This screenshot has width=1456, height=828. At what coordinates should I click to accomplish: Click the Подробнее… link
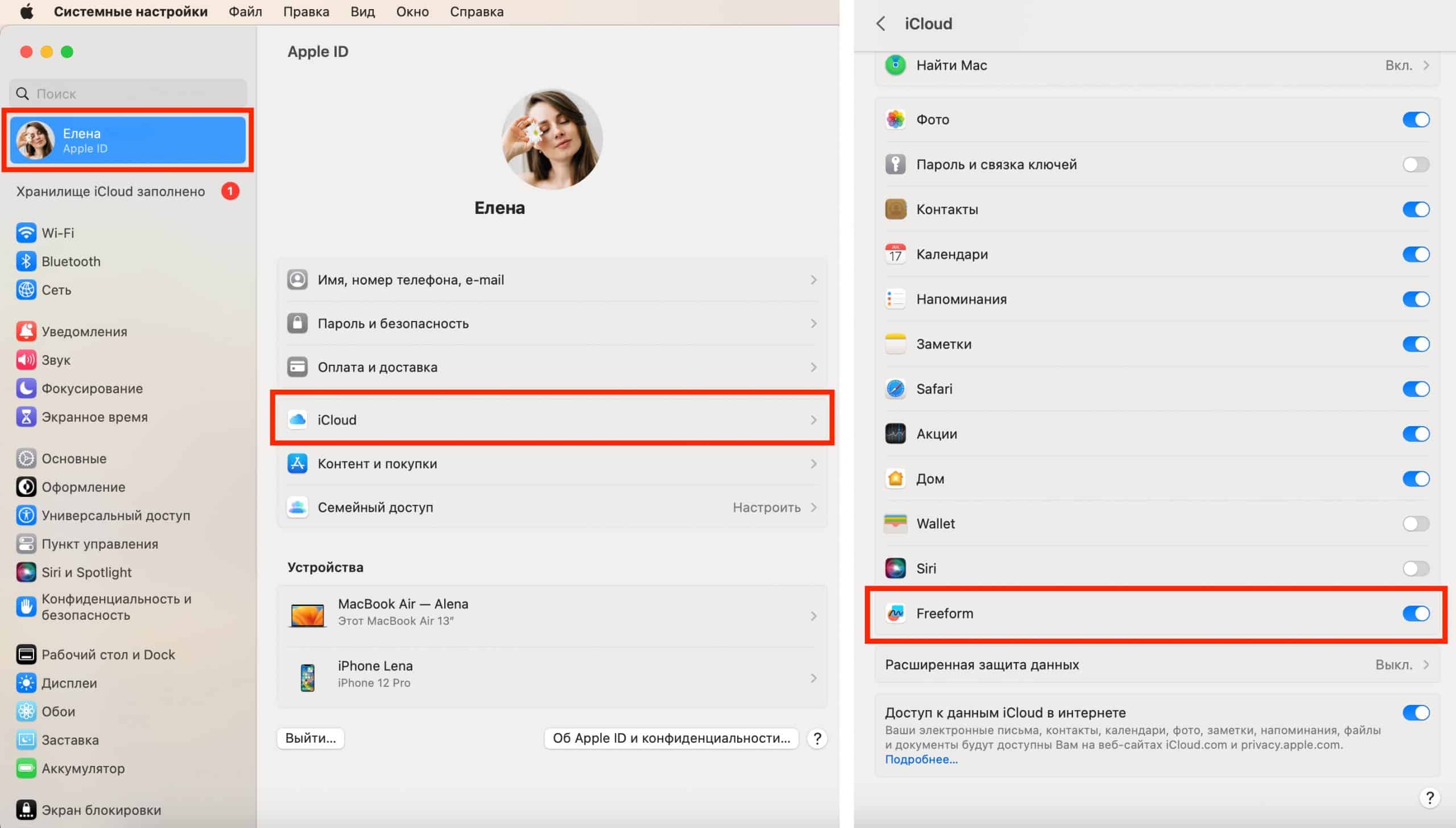coord(921,759)
